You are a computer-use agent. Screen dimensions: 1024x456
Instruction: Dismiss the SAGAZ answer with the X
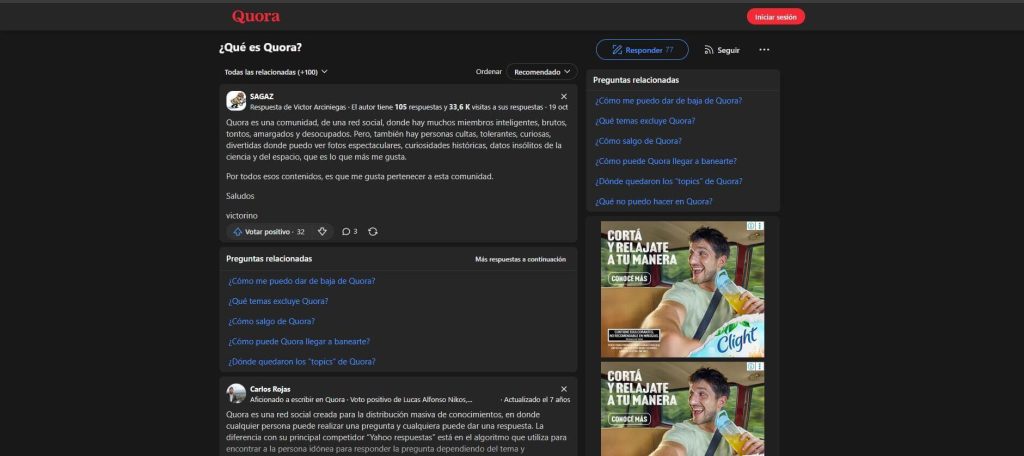pos(564,96)
